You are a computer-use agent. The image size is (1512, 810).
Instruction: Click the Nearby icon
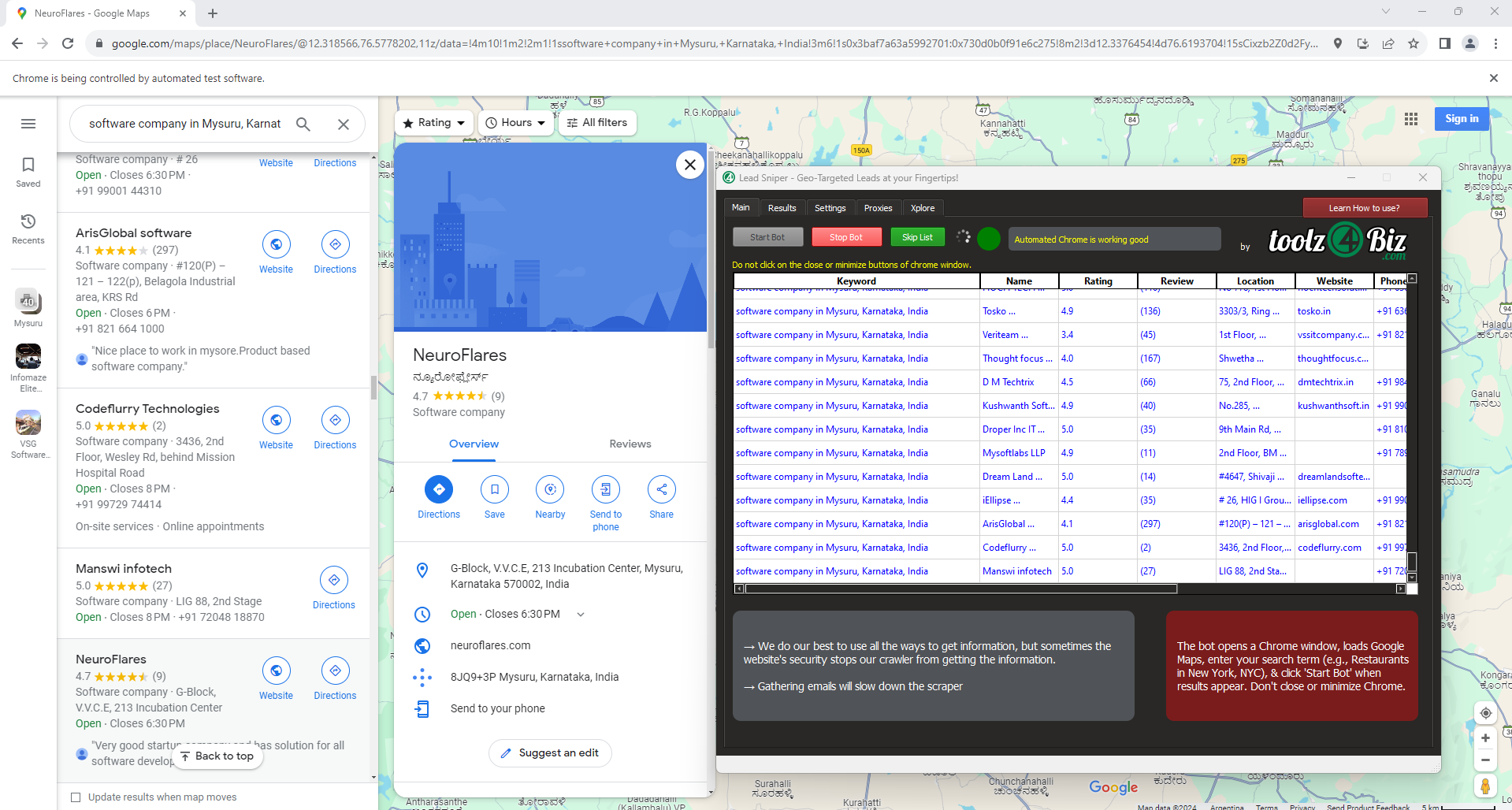point(550,489)
